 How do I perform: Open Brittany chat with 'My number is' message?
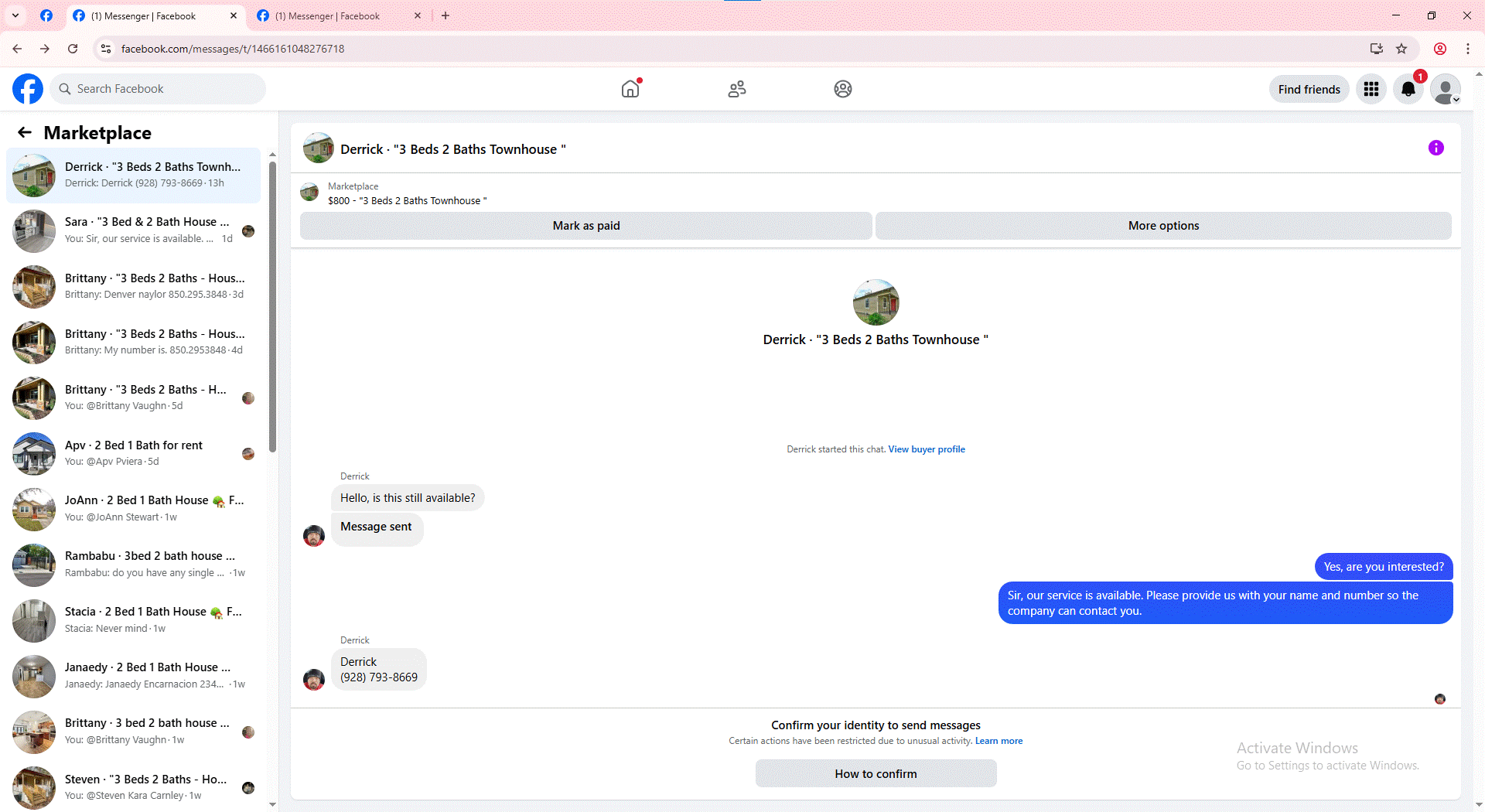click(x=133, y=343)
